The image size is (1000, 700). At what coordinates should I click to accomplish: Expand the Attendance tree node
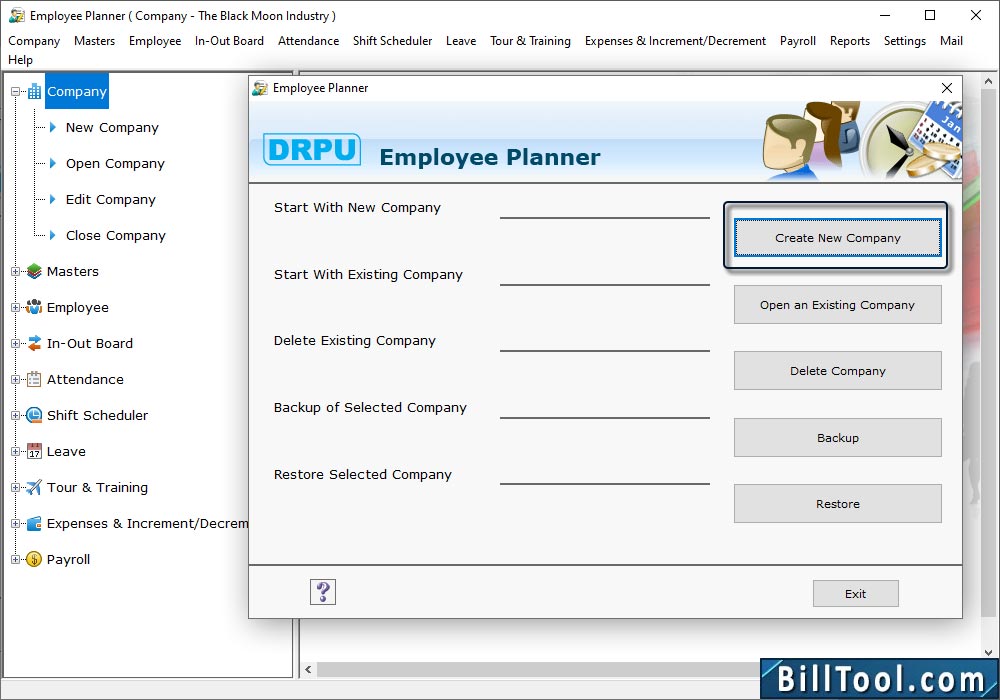click(x=15, y=379)
